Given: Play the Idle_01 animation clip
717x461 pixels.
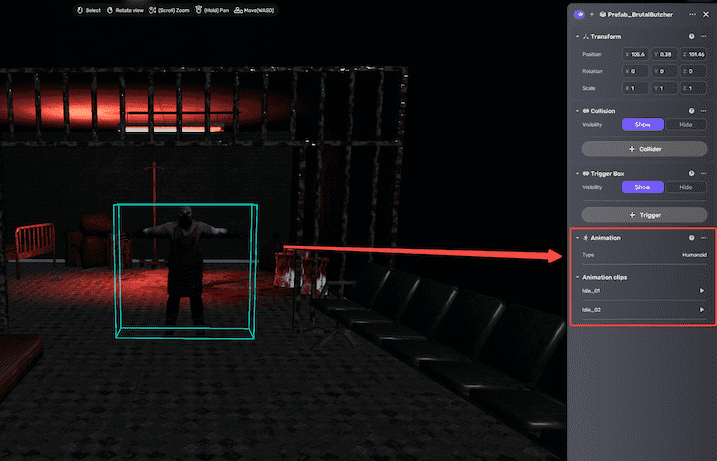Looking at the screenshot, I should click(701, 291).
